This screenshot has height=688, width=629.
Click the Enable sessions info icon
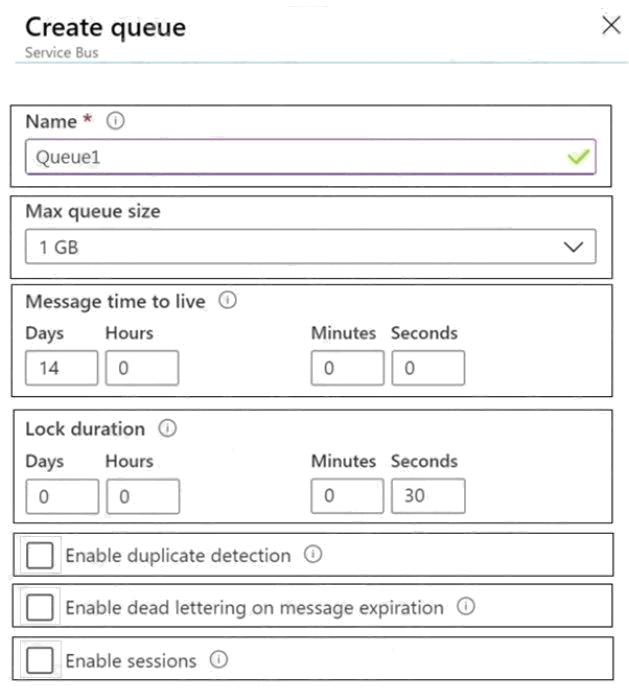[219, 660]
